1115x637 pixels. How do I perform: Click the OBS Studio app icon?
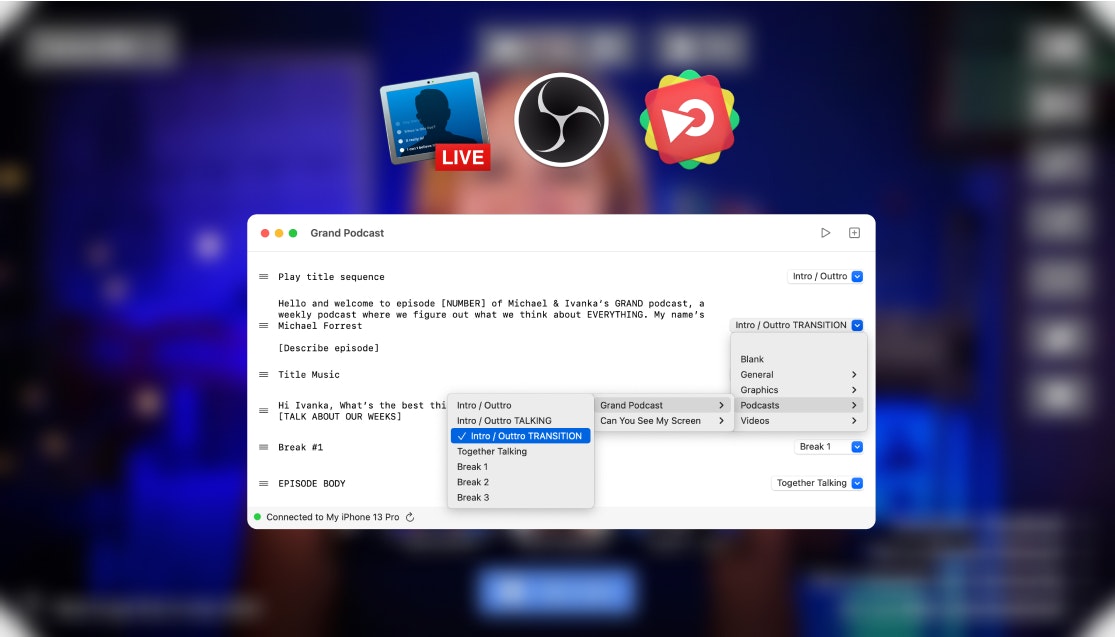click(561, 120)
